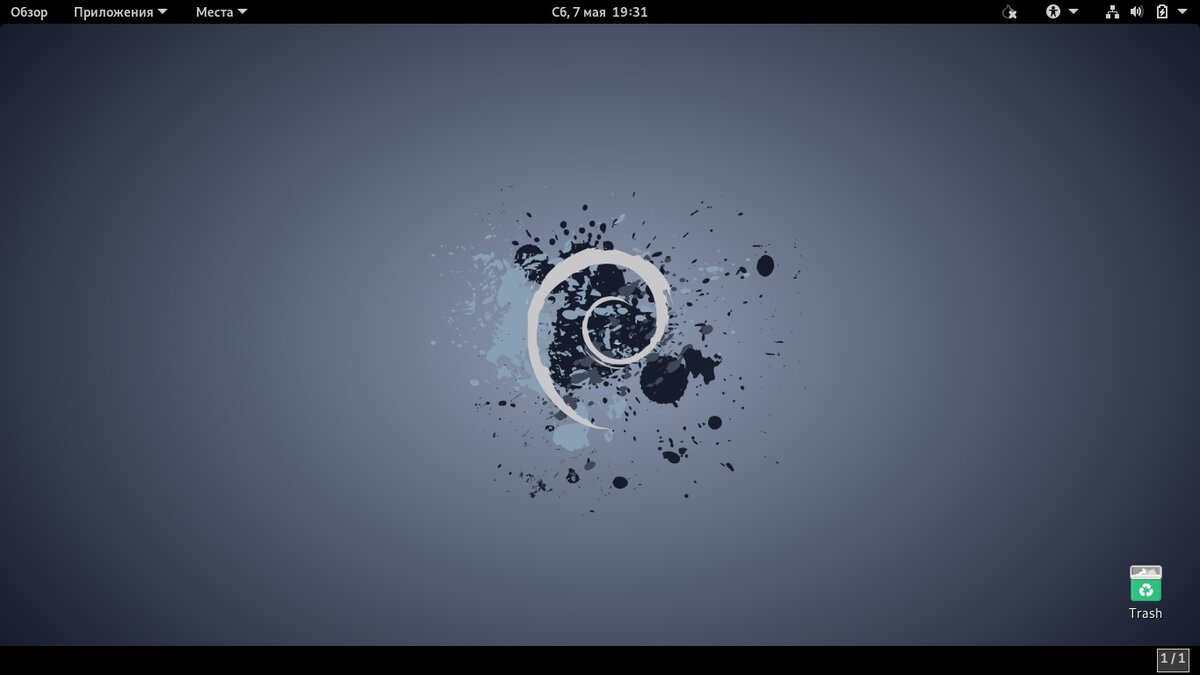
Task: Click the Trash label on desktop
Action: click(1146, 613)
